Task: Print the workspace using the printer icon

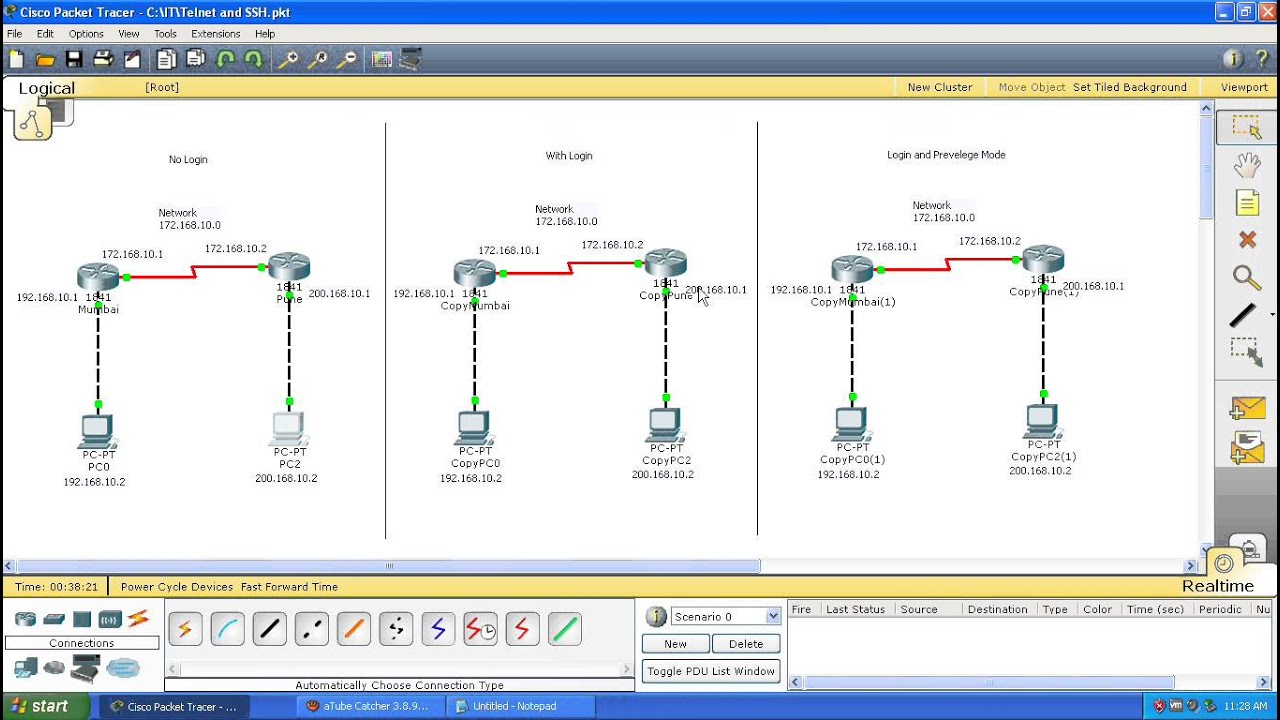Action: click(x=103, y=60)
